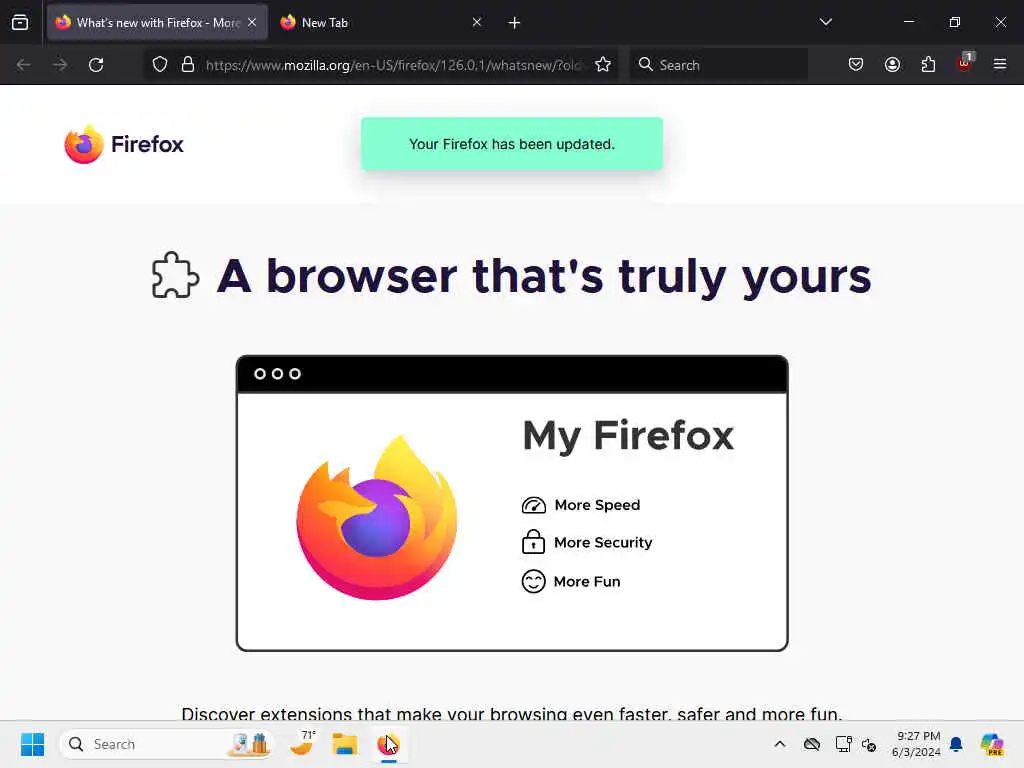Screen dimensions: 1024x768
Task: Click the toolbar Search field
Action: coord(718,65)
